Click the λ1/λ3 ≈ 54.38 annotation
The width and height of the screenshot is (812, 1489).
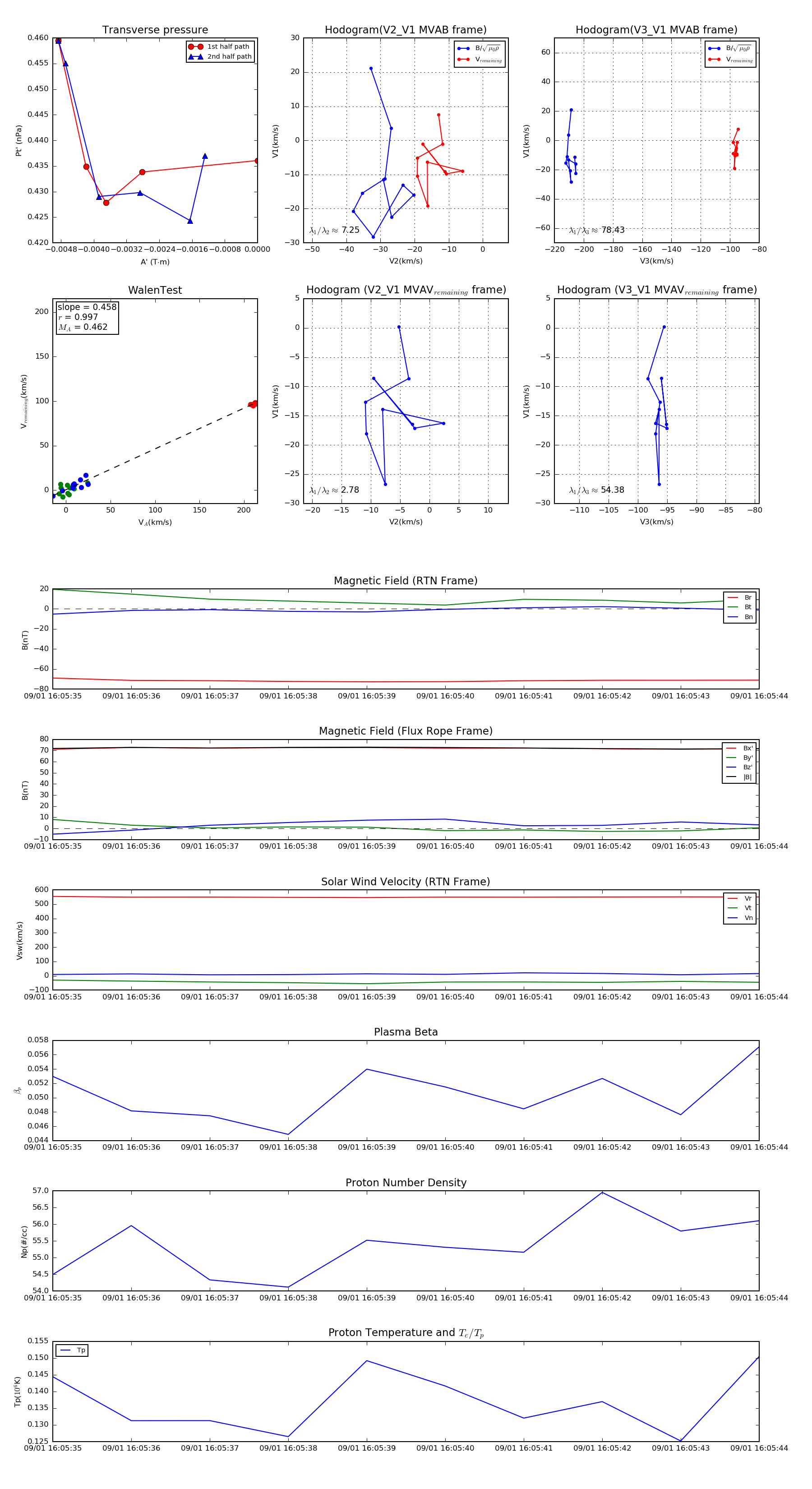(596, 490)
